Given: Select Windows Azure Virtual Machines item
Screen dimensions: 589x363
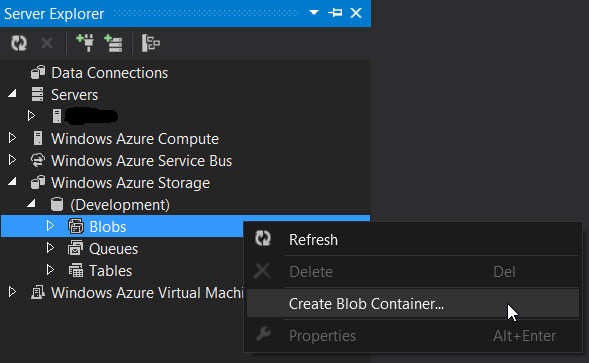Looking at the screenshot, I should click(x=147, y=293).
